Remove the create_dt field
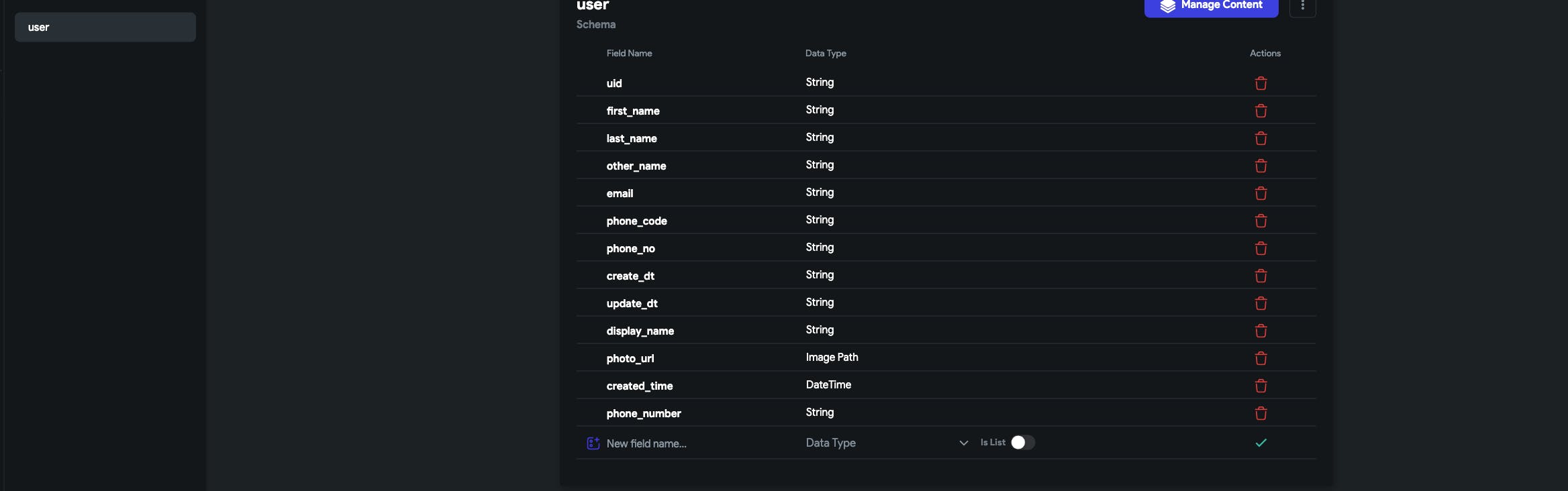This screenshot has height=491, width=1568. [1261, 276]
